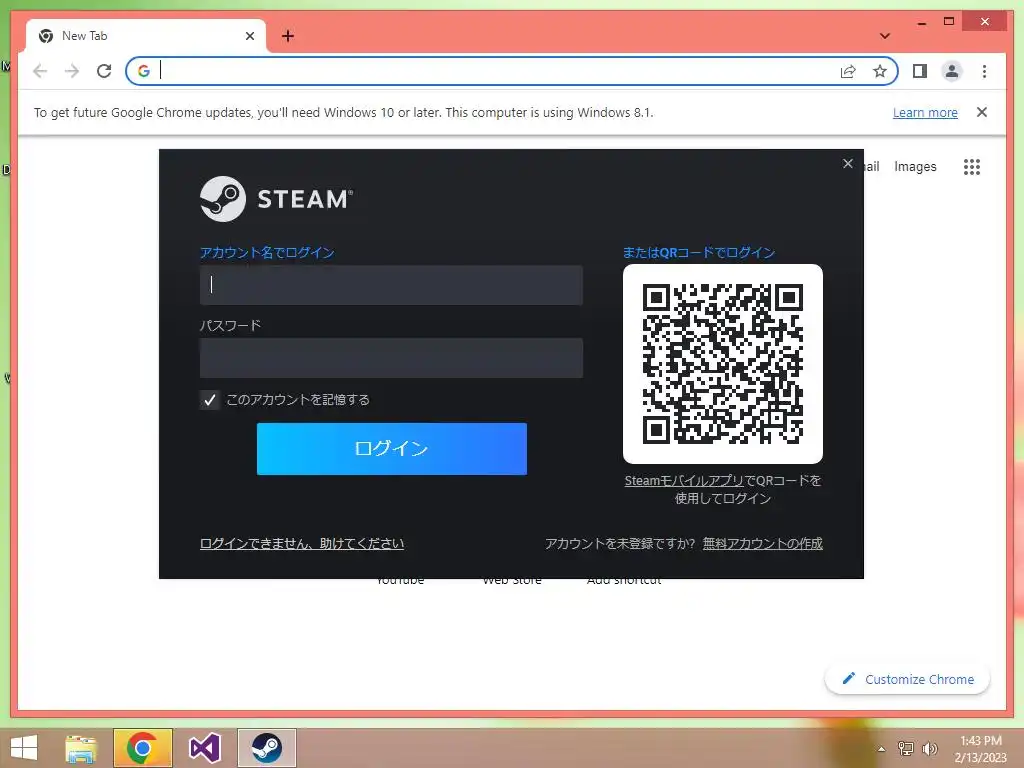Click the Google icon in address bar
The height and width of the screenshot is (768, 1024).
(144, 71)
